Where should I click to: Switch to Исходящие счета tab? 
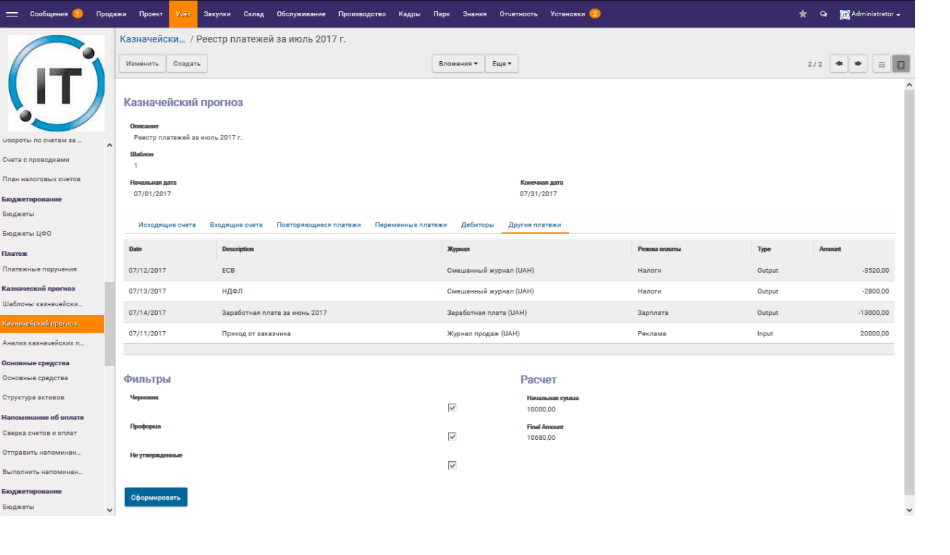tap(167, 225)
